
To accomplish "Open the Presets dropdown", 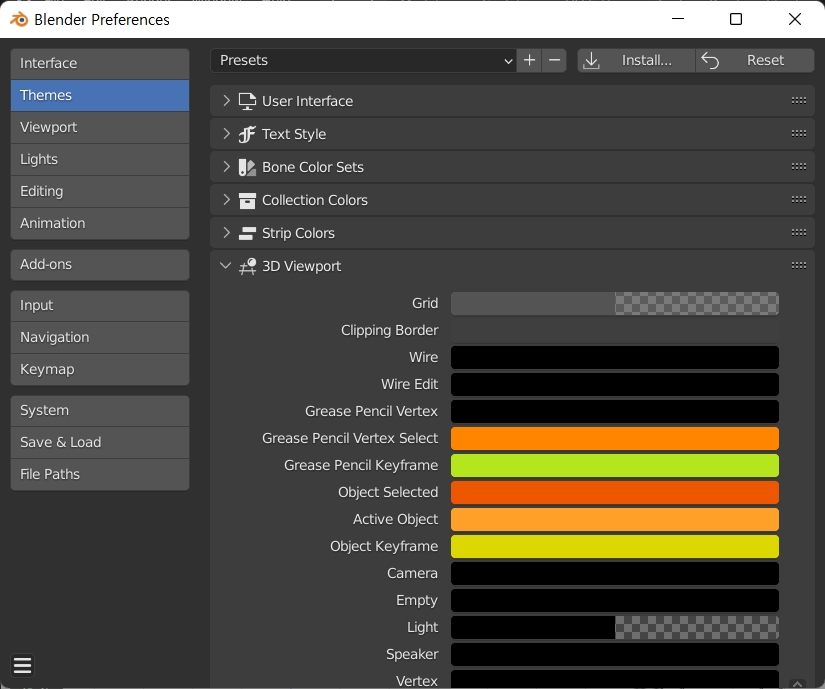I will [x=363, y=60].
